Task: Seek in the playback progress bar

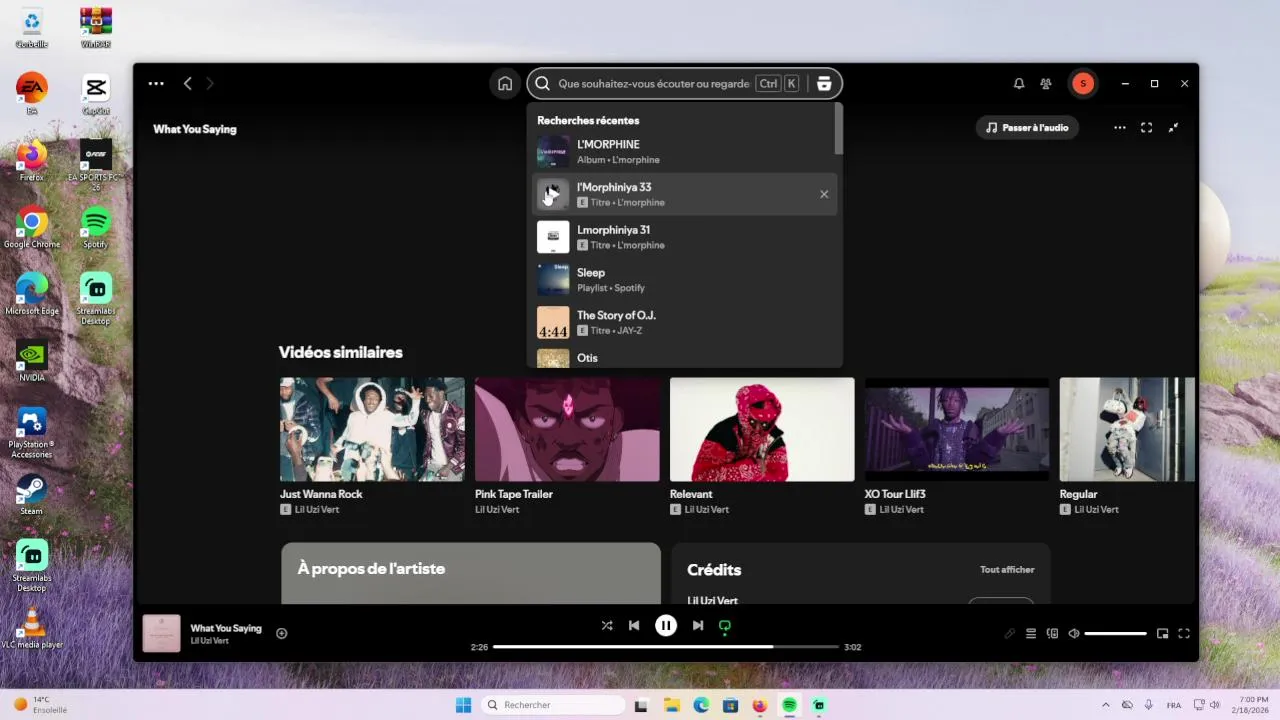Action: 666,647
